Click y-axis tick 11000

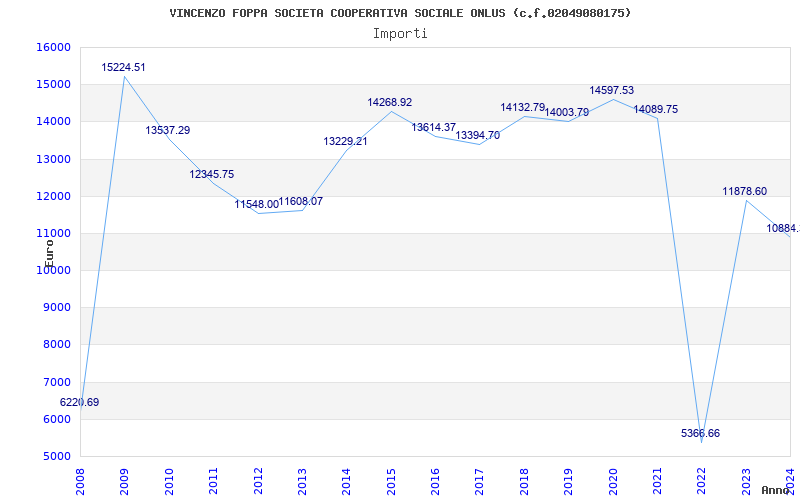click(x=53, y=233)
